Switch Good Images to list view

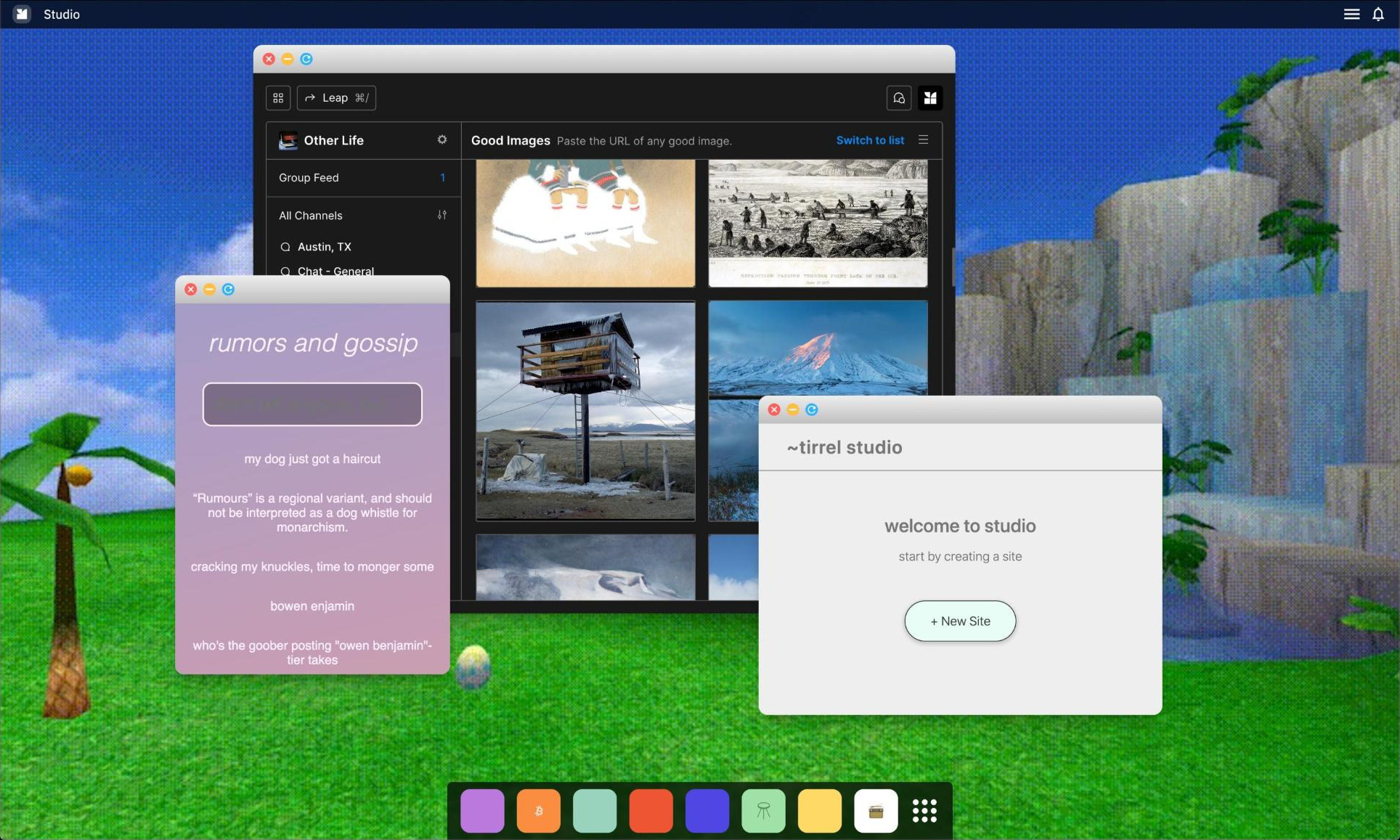870,140
